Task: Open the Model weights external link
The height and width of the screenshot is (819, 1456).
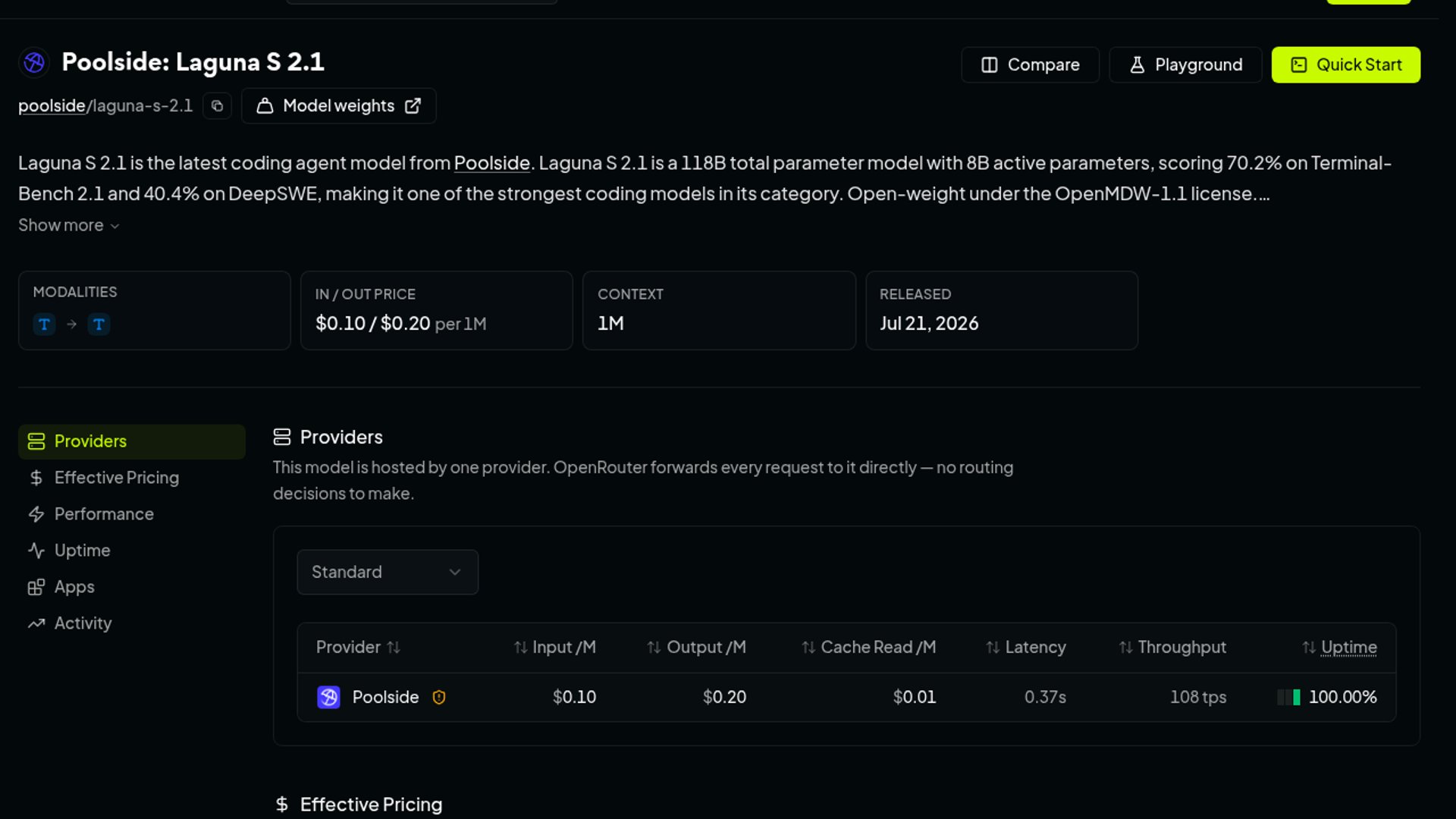Action: tap(338, 105)
